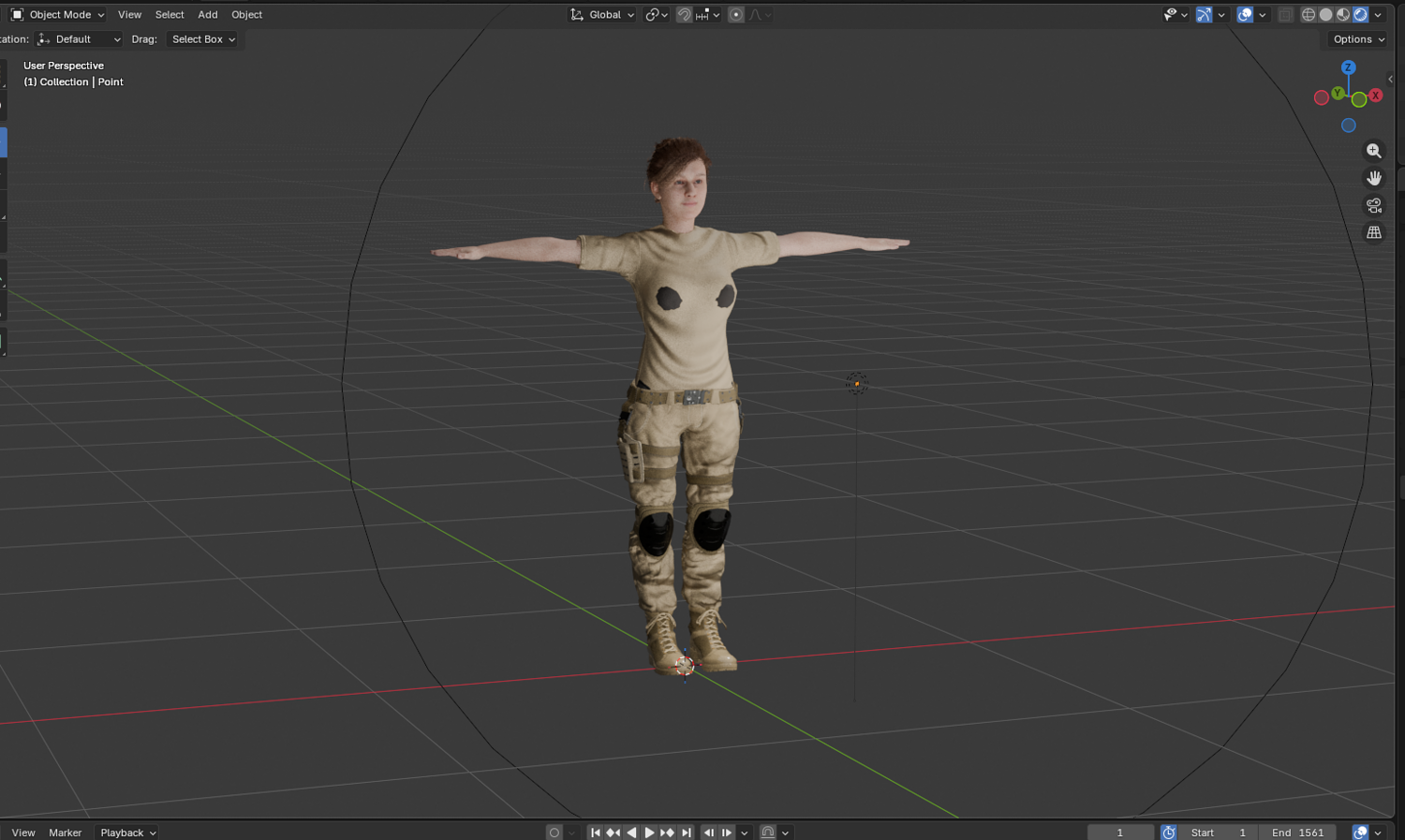
Task: Jump to timeline start frame
Action: pyautogui.click(x=595, y=833)
